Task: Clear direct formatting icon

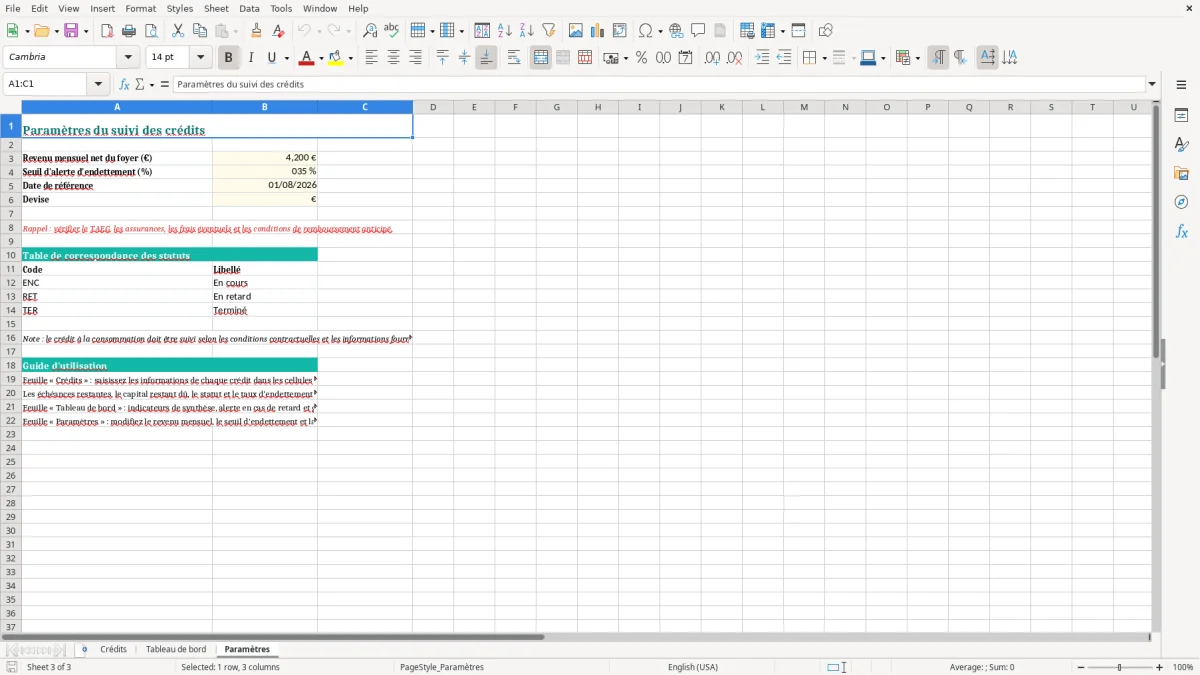Action: click(x=279, y=31)
